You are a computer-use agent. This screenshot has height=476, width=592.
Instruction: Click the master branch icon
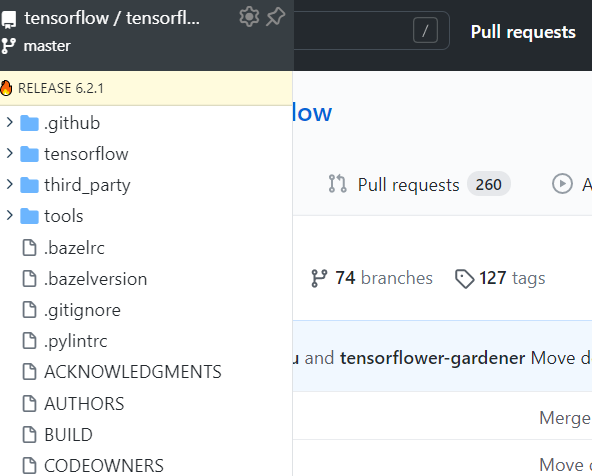click(9, 46)
